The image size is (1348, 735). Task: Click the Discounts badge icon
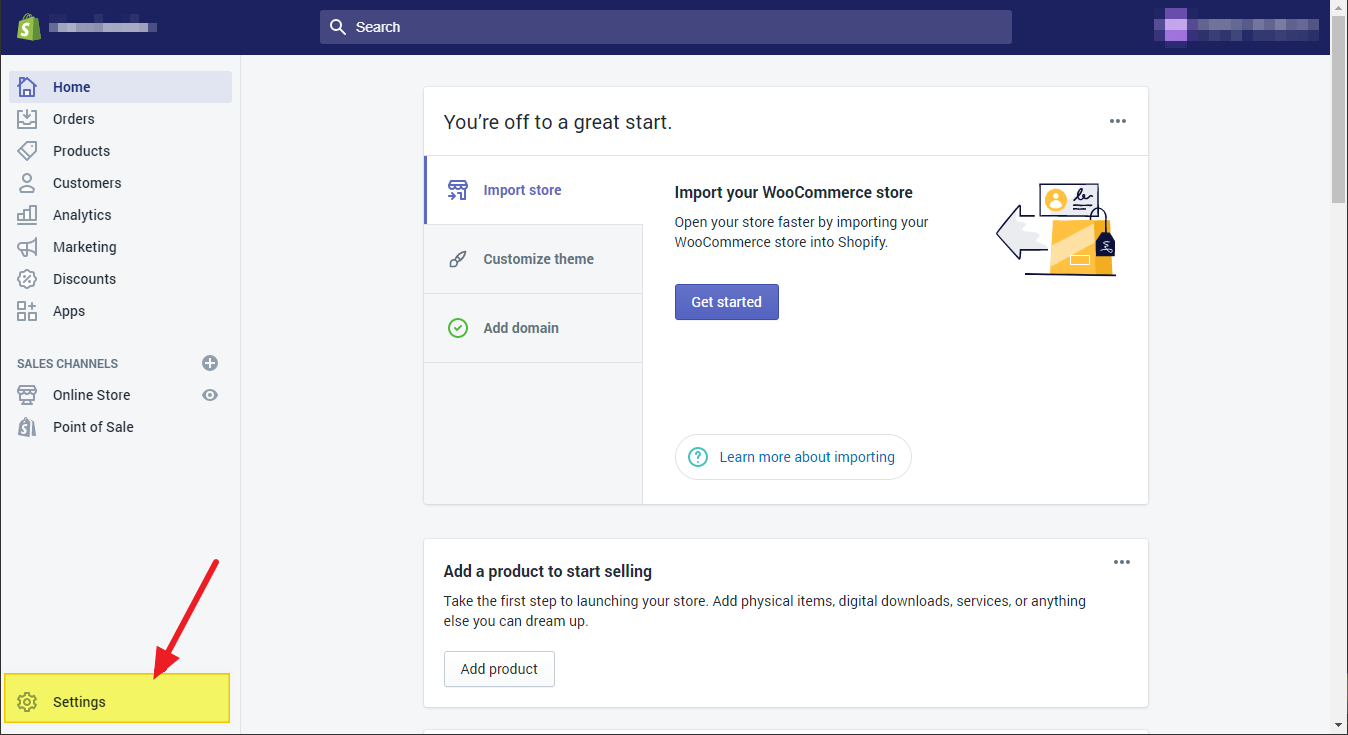[x=27, y=279]
